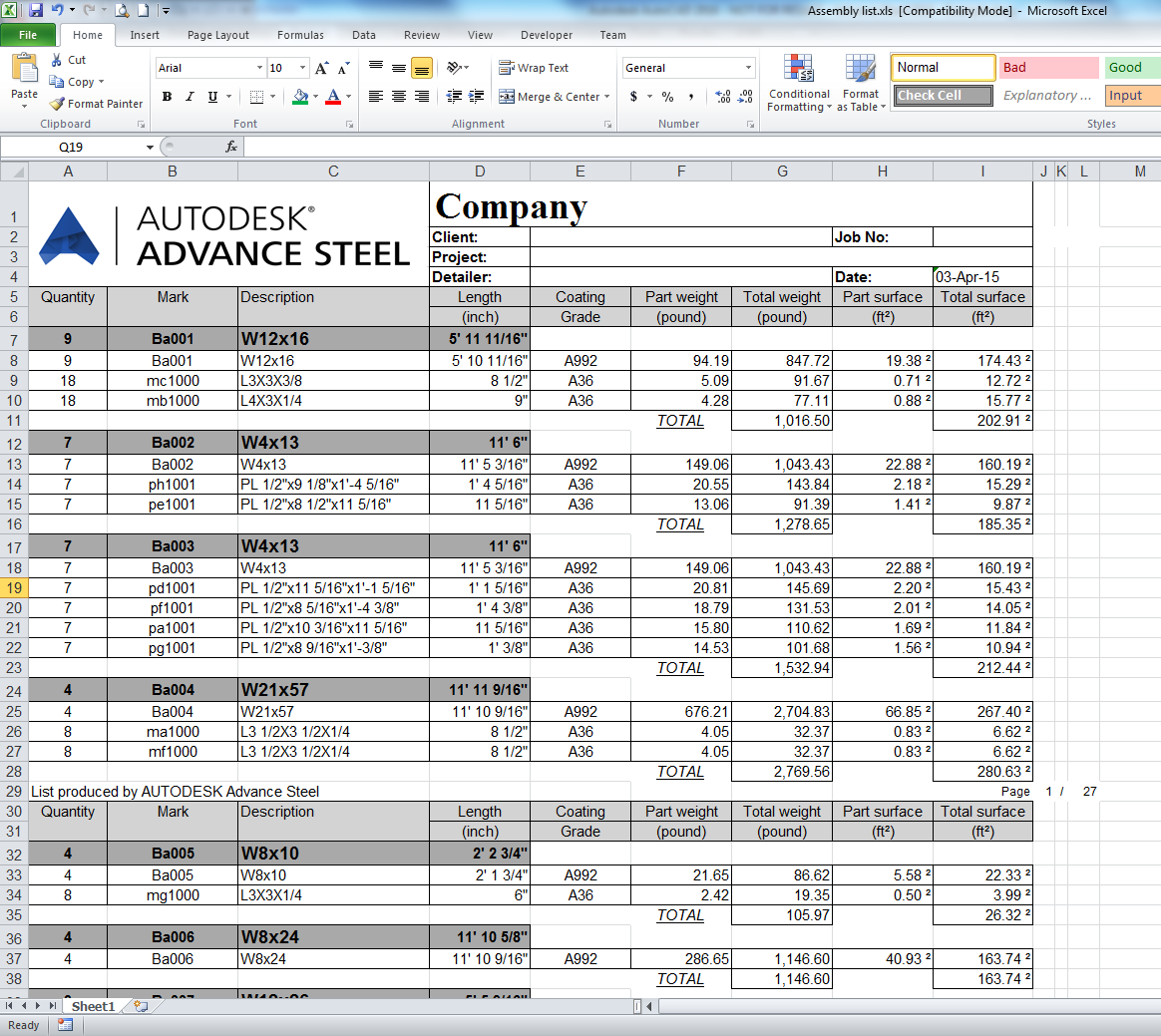Viewport: 1161px width, 1036px height.
Task: Click the Decrease Indent icon
Action: point(455,96)
